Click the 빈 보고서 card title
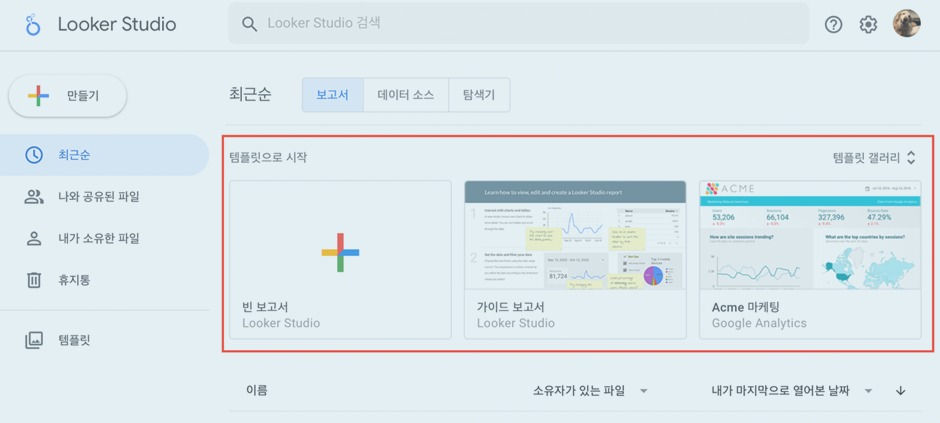This screenshot has height=423, width=940. pyautogui.click(x=265, y=307)
